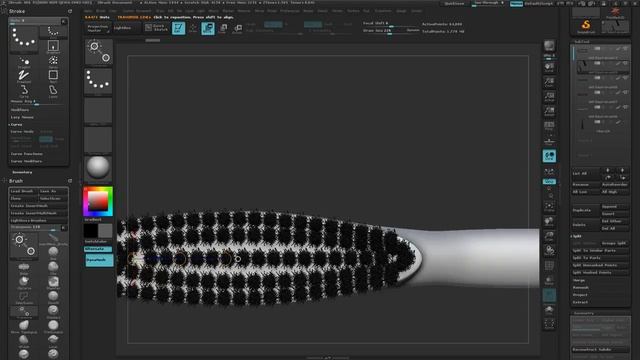Viewport: 640px width, 360px height.
Task: Expand the Merge section
Action: 579,280
